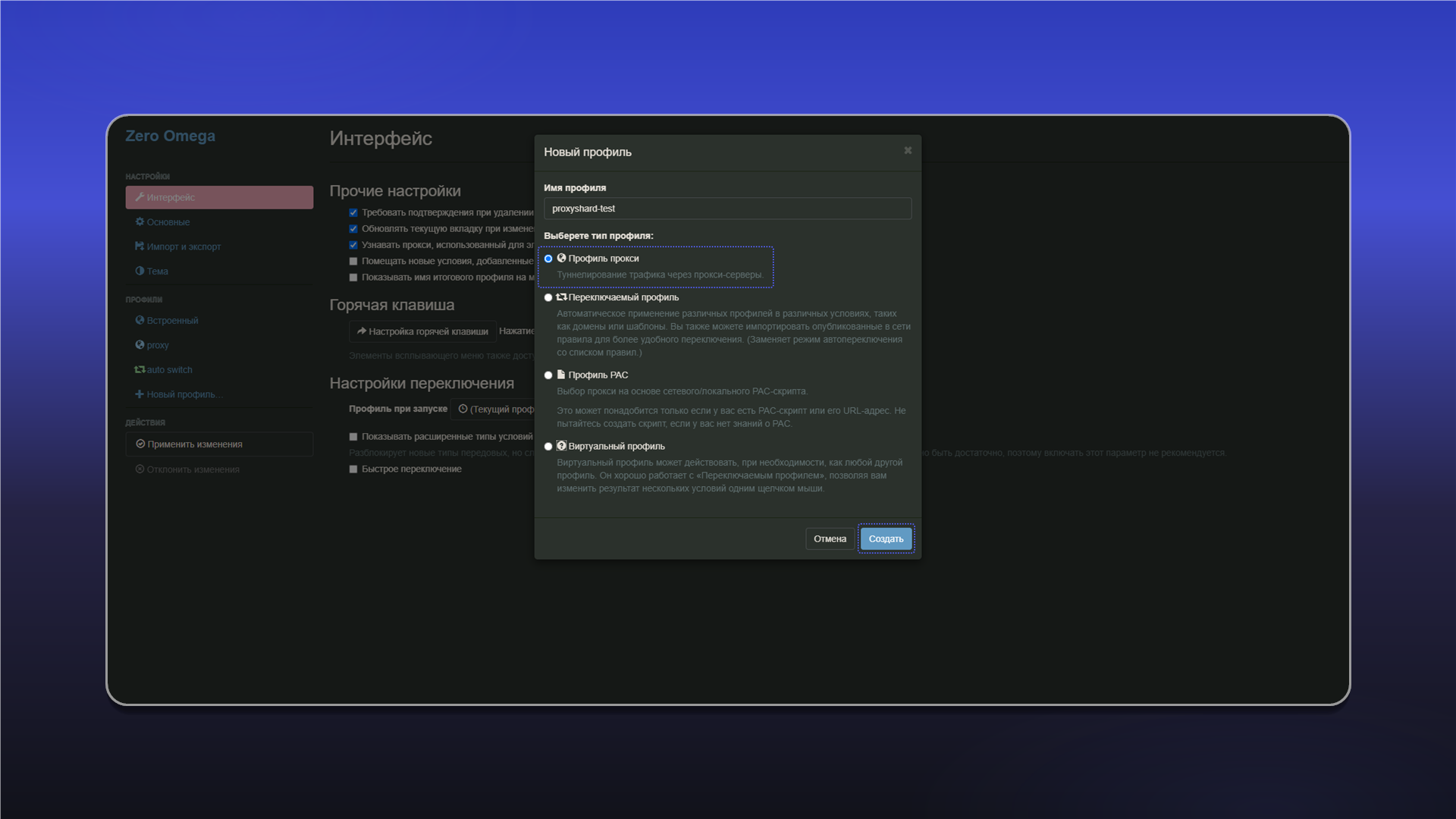1456x819 pixels.
Task: Click the plus icon beside Новый профиль
Action: [140, 394]
